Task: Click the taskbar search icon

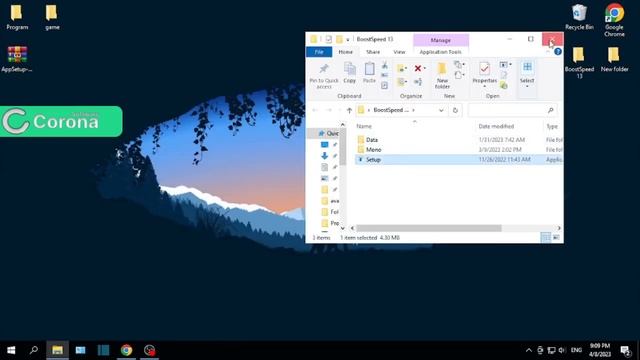Action: click(x=34, y=350)
